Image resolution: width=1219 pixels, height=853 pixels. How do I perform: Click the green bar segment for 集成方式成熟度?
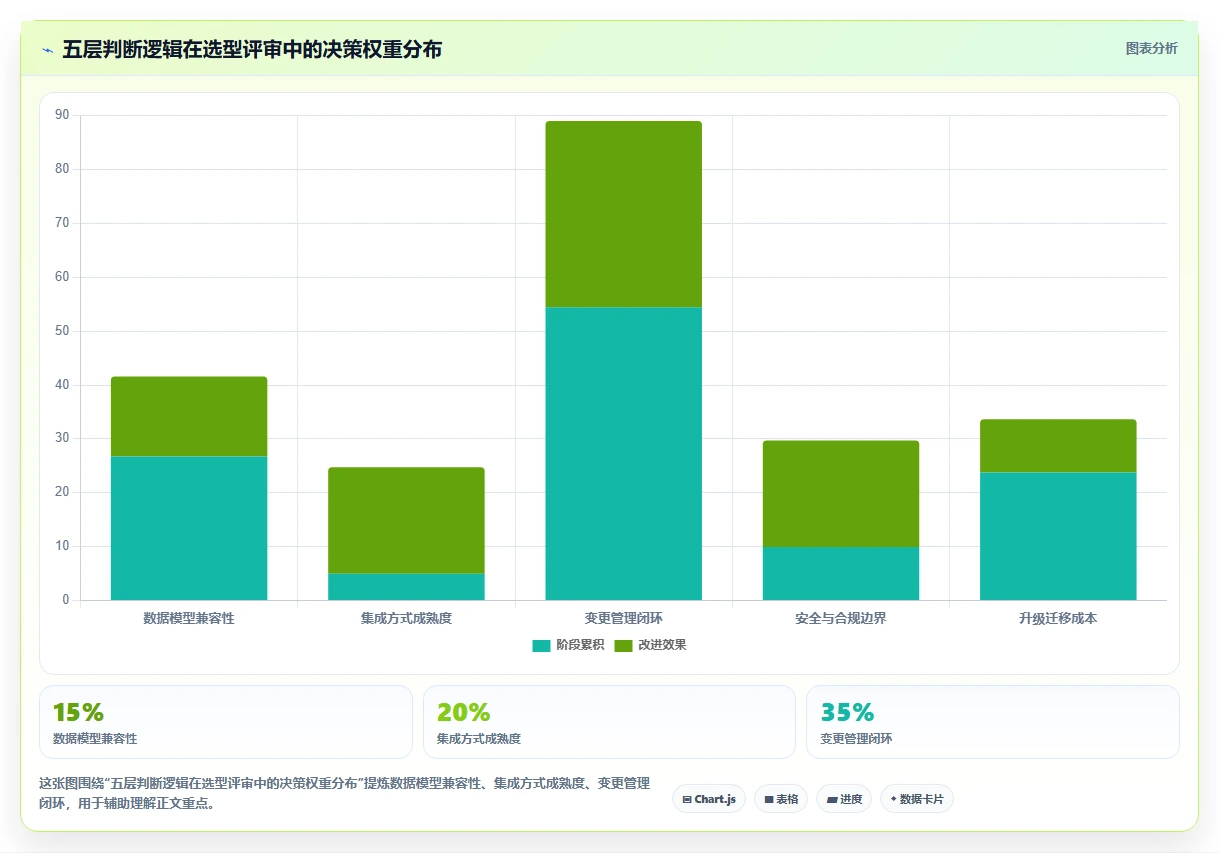[x=406, y=521]
